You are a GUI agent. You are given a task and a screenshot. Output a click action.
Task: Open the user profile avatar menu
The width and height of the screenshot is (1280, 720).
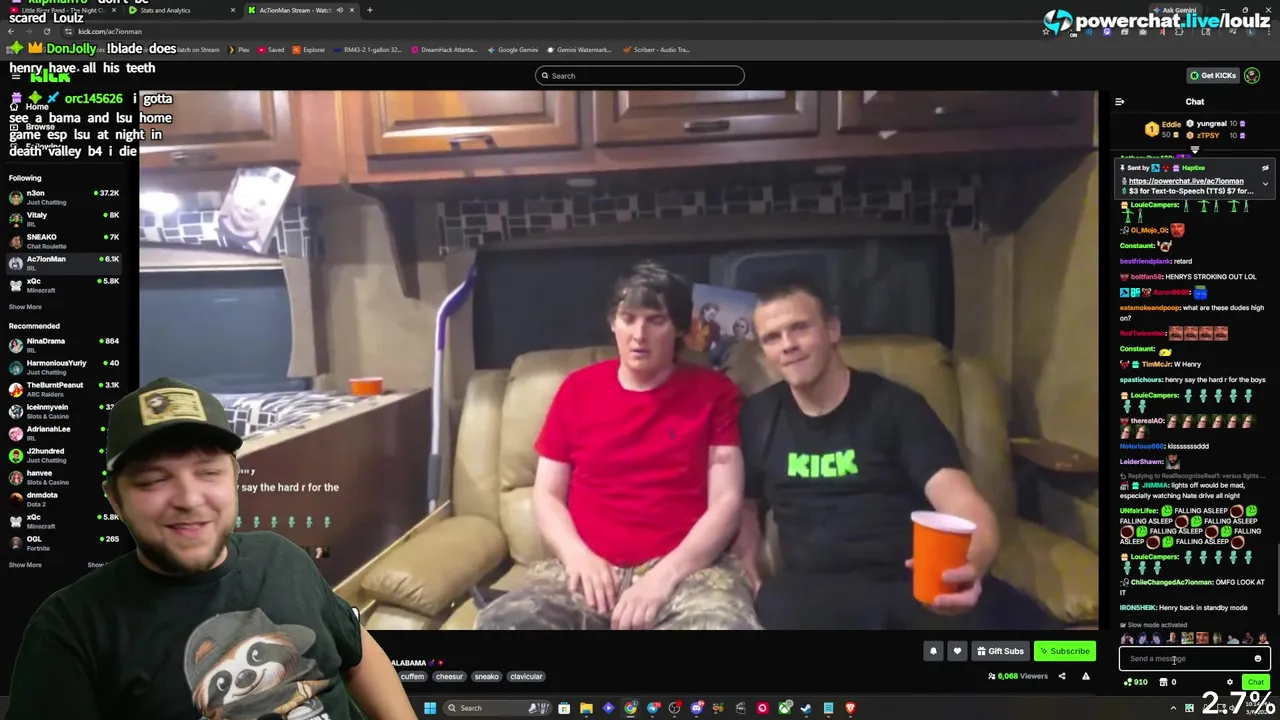(x=1253, y=75)
